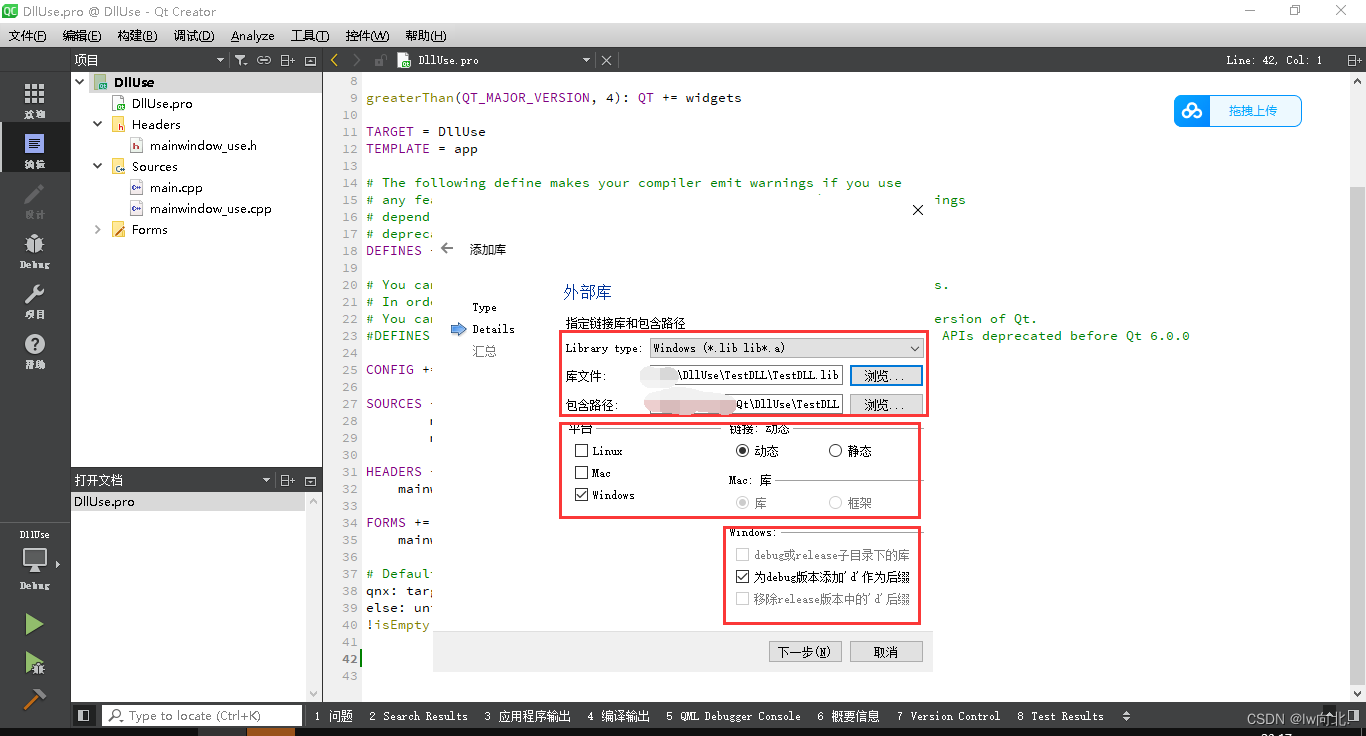
Task: Open the 4 编译输出 output tab
Action: pyautogui.click(x=619, y=716)
